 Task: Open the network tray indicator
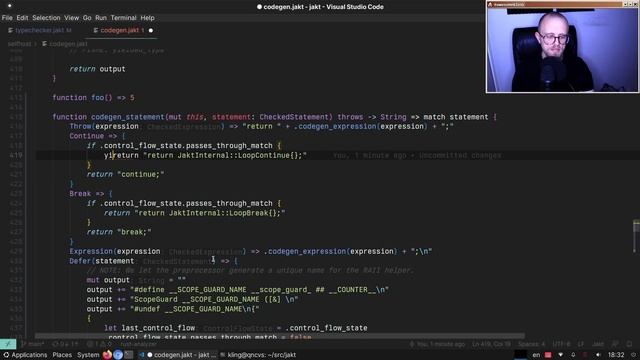coord(560,355)
